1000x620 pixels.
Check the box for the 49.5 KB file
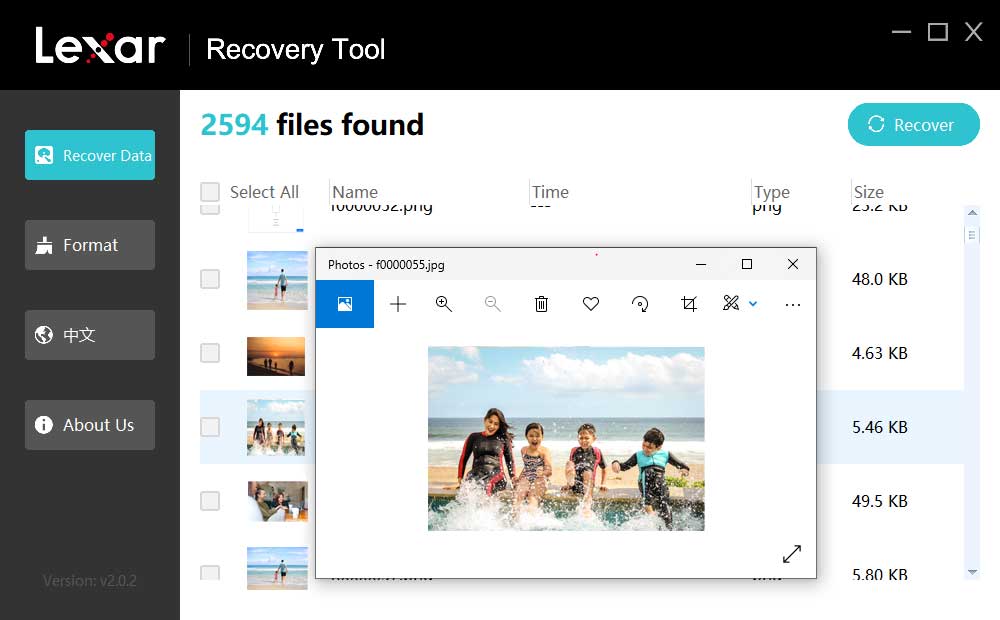pyautogui.click(x=210, y=501)
